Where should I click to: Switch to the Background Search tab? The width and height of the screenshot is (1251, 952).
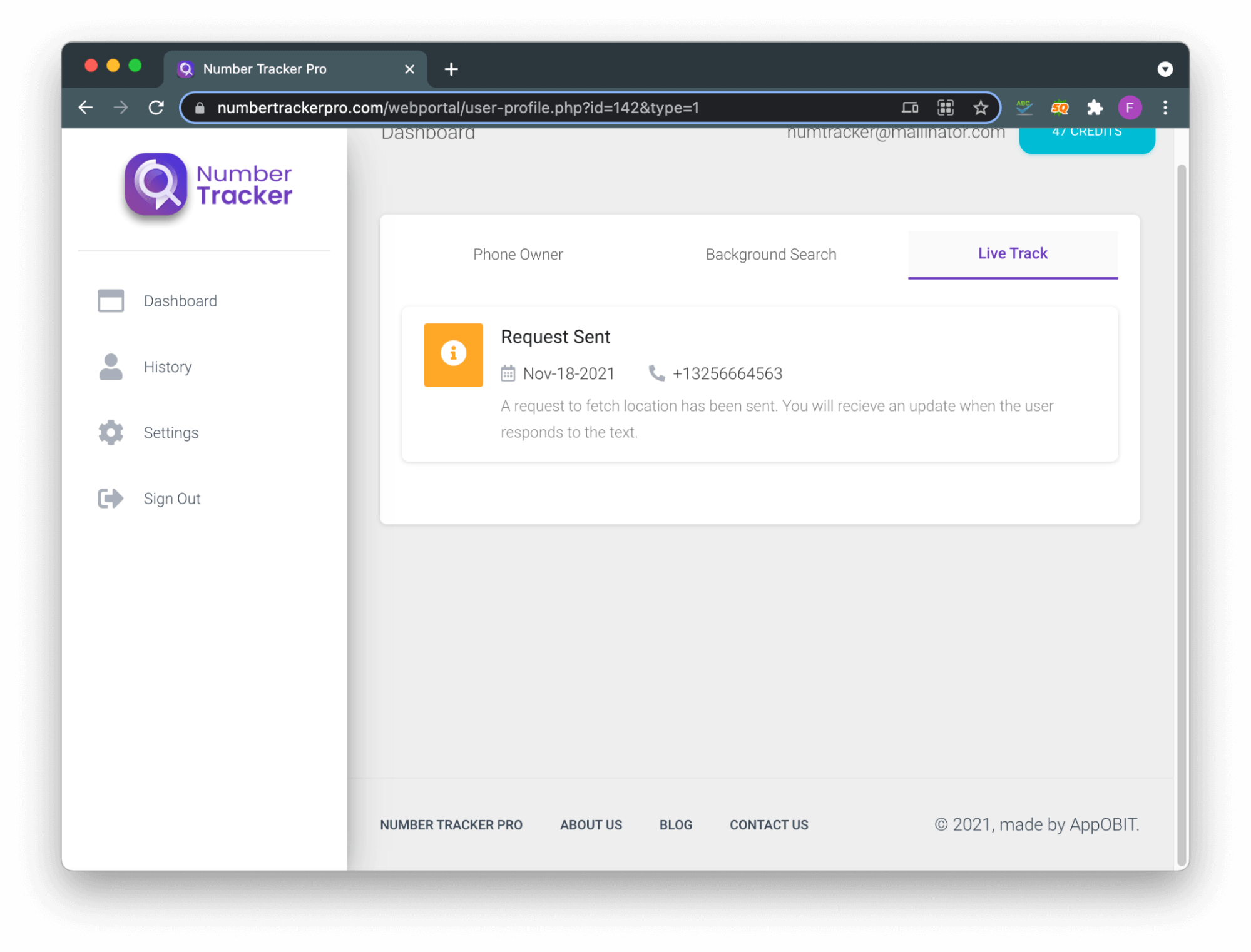770,254
